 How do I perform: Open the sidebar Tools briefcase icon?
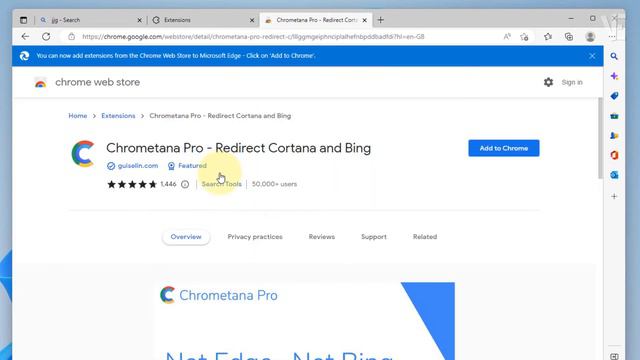point(614,116)
